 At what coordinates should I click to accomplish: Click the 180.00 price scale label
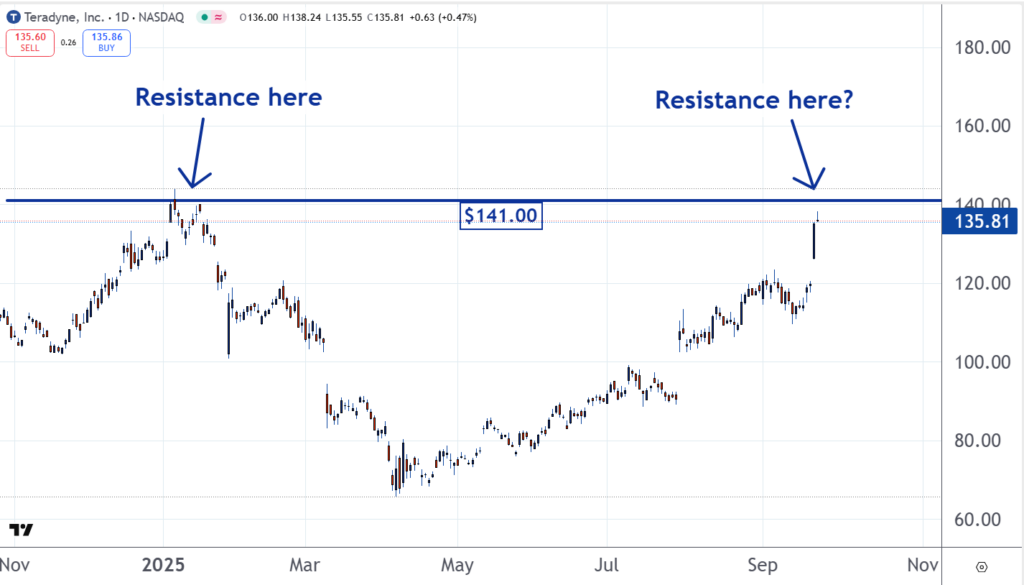(979, 47)
